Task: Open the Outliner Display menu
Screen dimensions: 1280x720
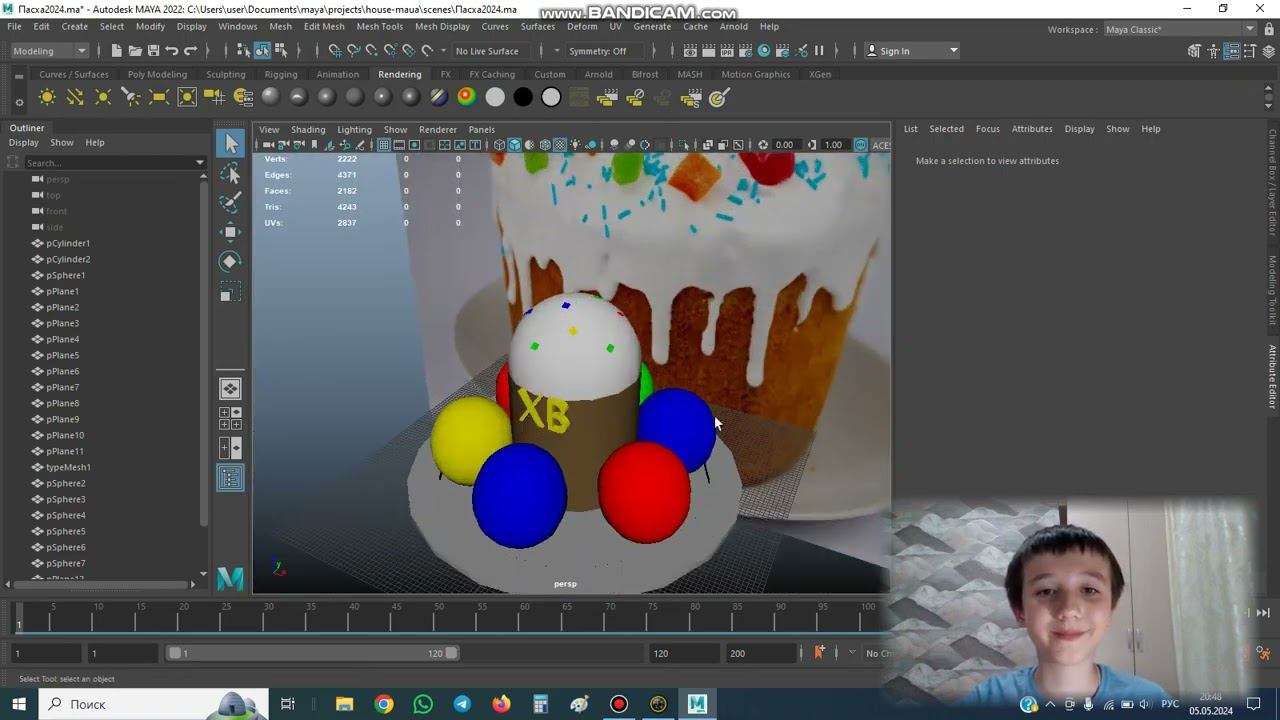Action: (23, 142)
